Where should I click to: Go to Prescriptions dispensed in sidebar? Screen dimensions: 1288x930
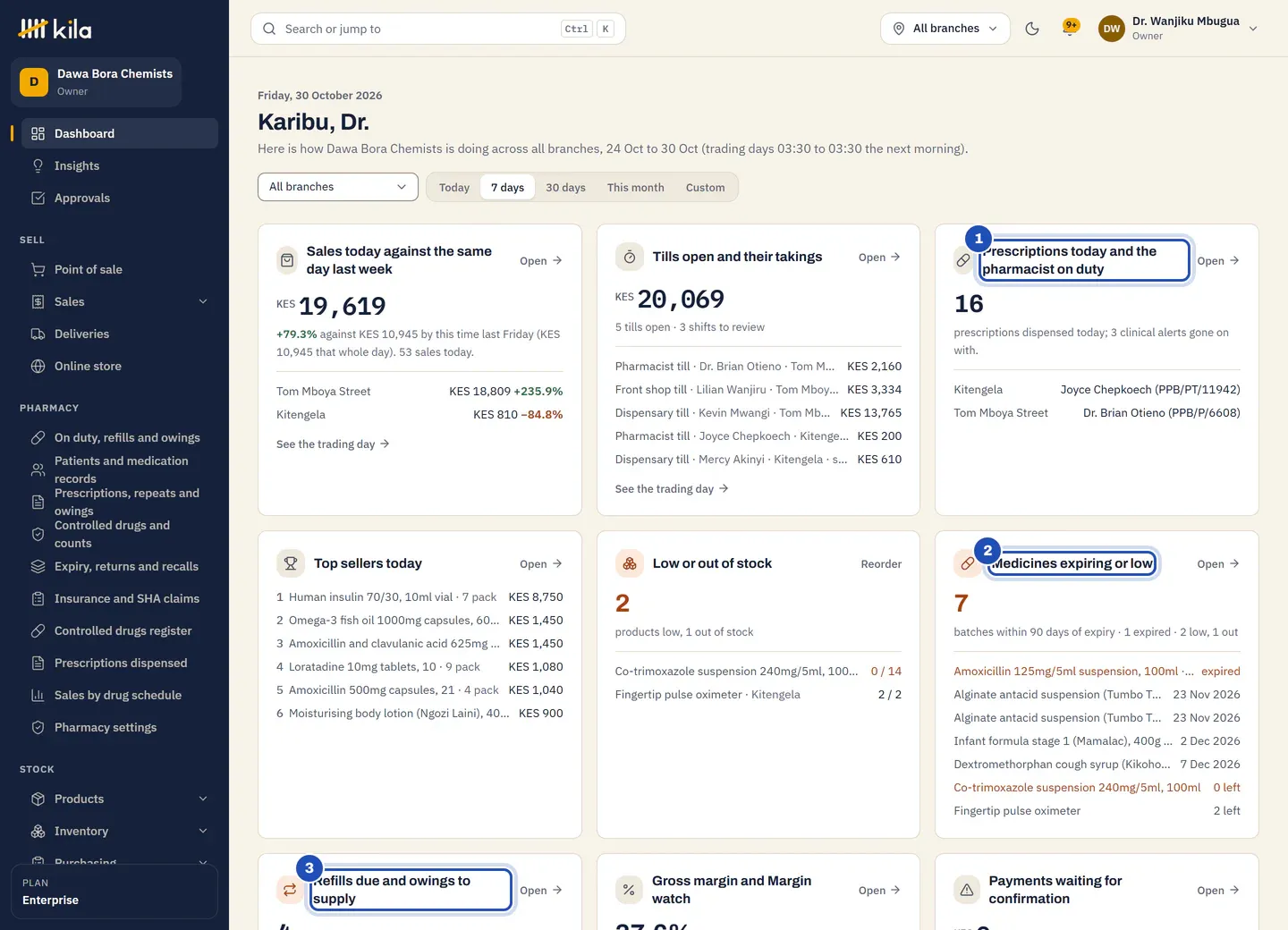(x=120, y=663)
